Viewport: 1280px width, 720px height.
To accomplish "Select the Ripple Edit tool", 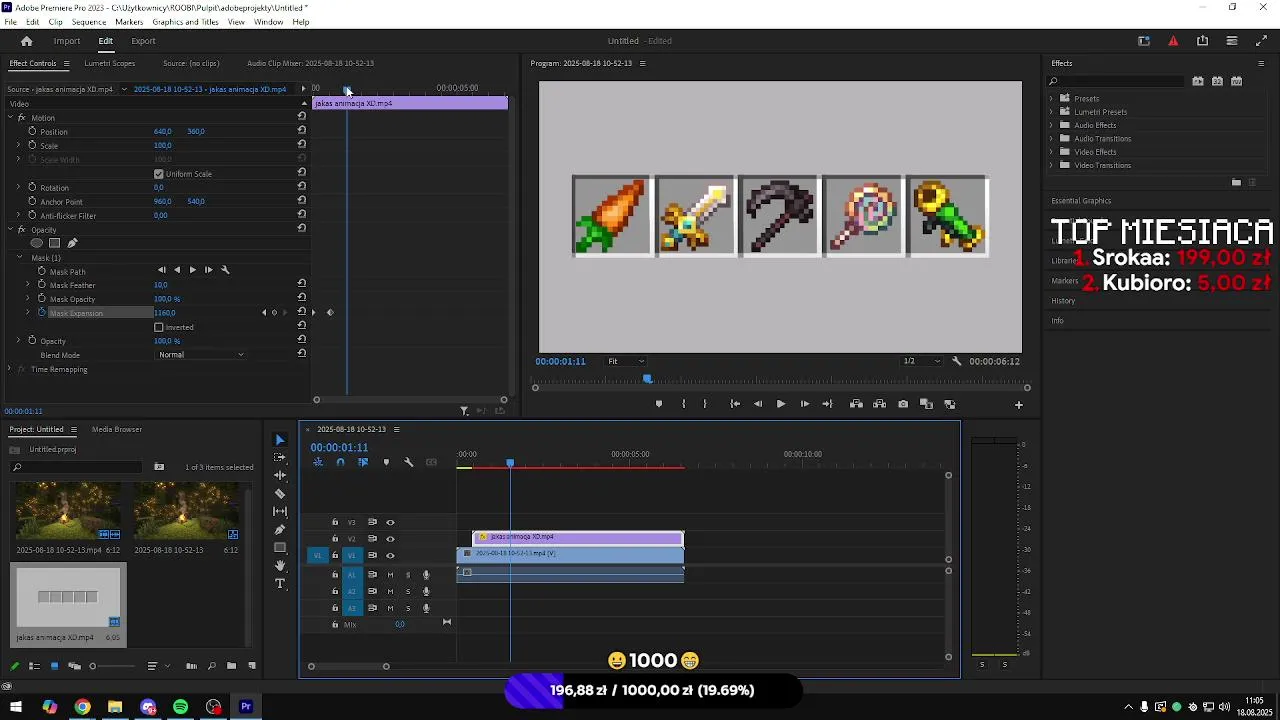I will click(280, 476).
